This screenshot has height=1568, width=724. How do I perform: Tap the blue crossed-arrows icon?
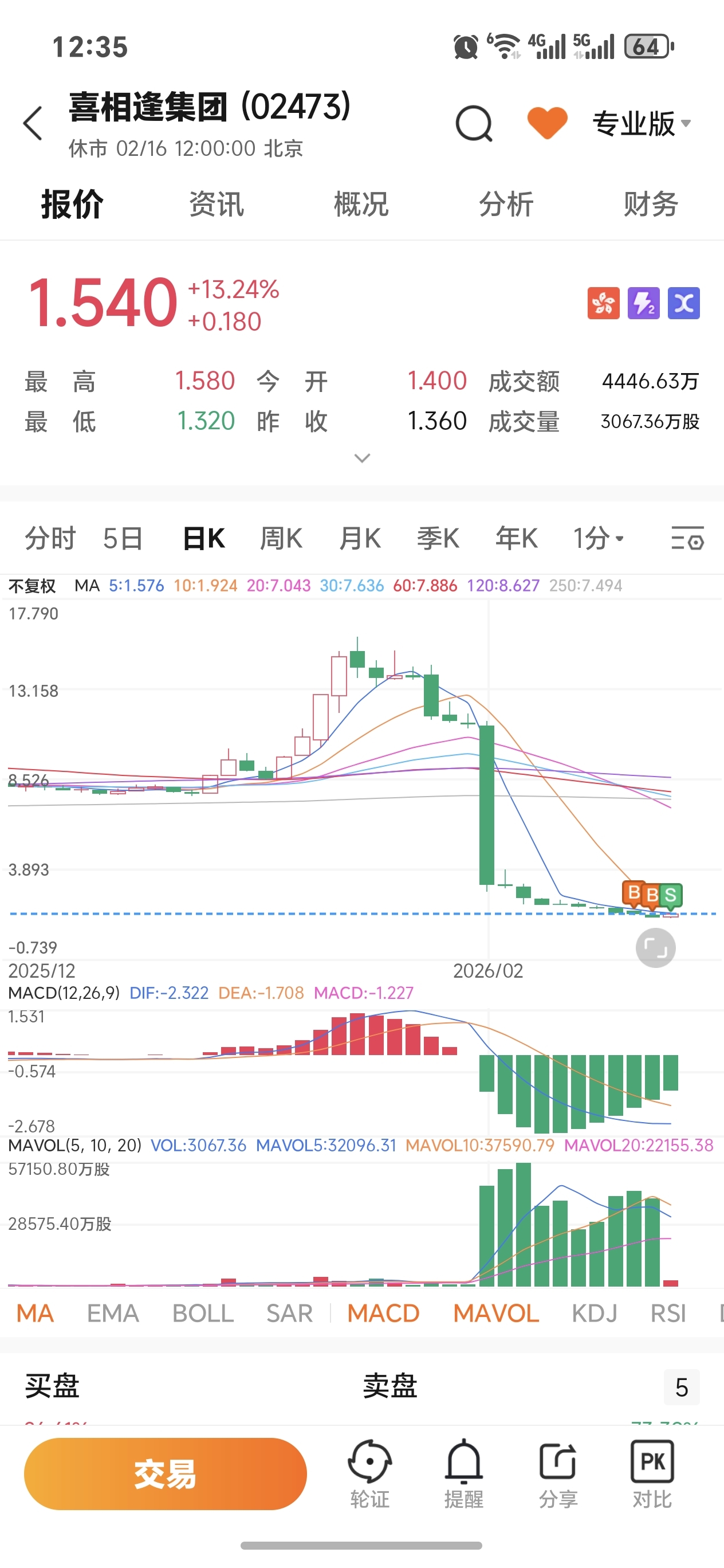pos(684,303)
